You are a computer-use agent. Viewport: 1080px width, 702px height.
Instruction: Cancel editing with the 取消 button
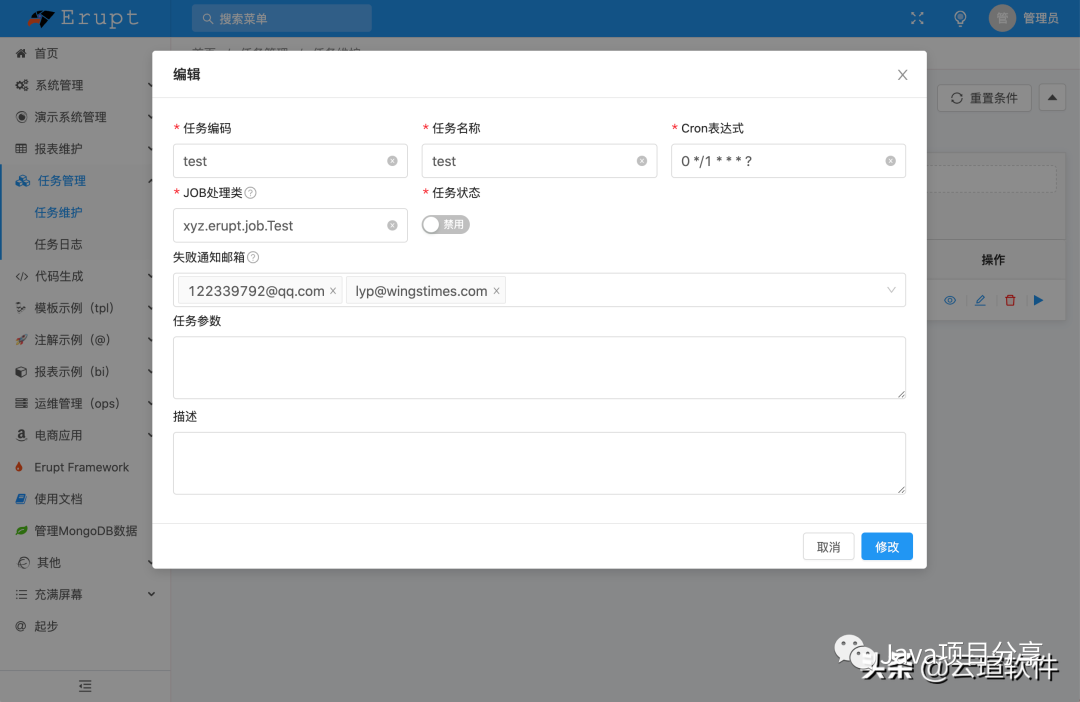click(828, 547)
